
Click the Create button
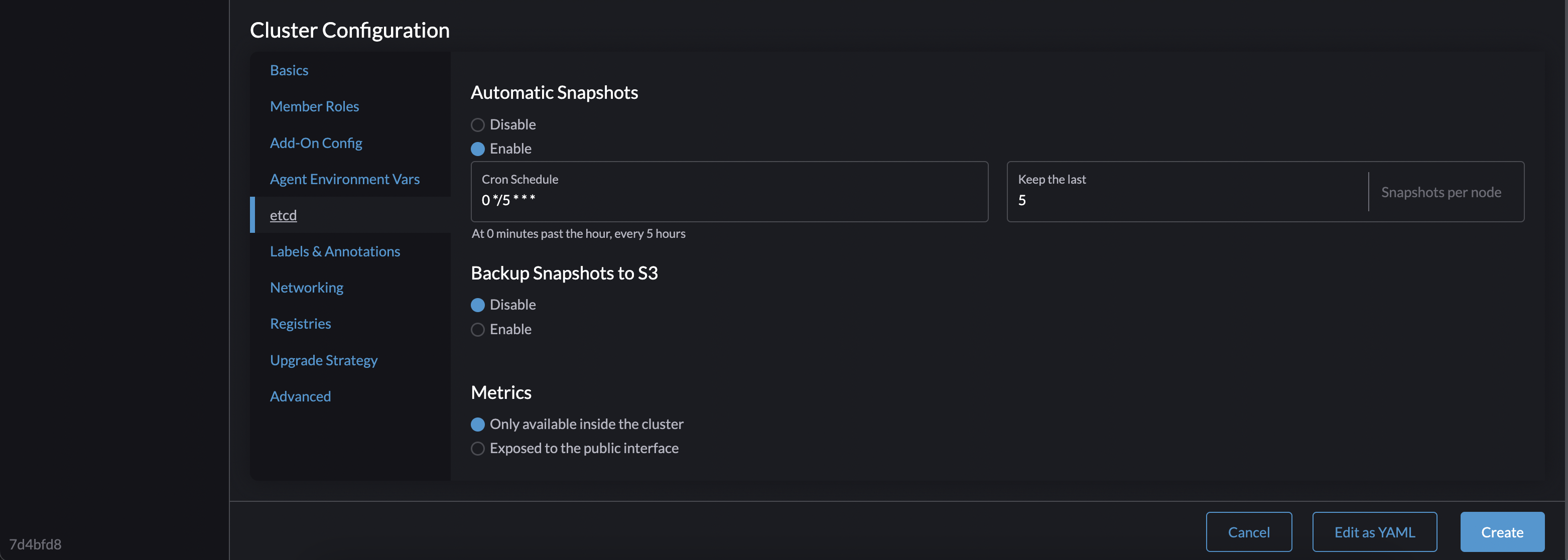coord(1502,531)
